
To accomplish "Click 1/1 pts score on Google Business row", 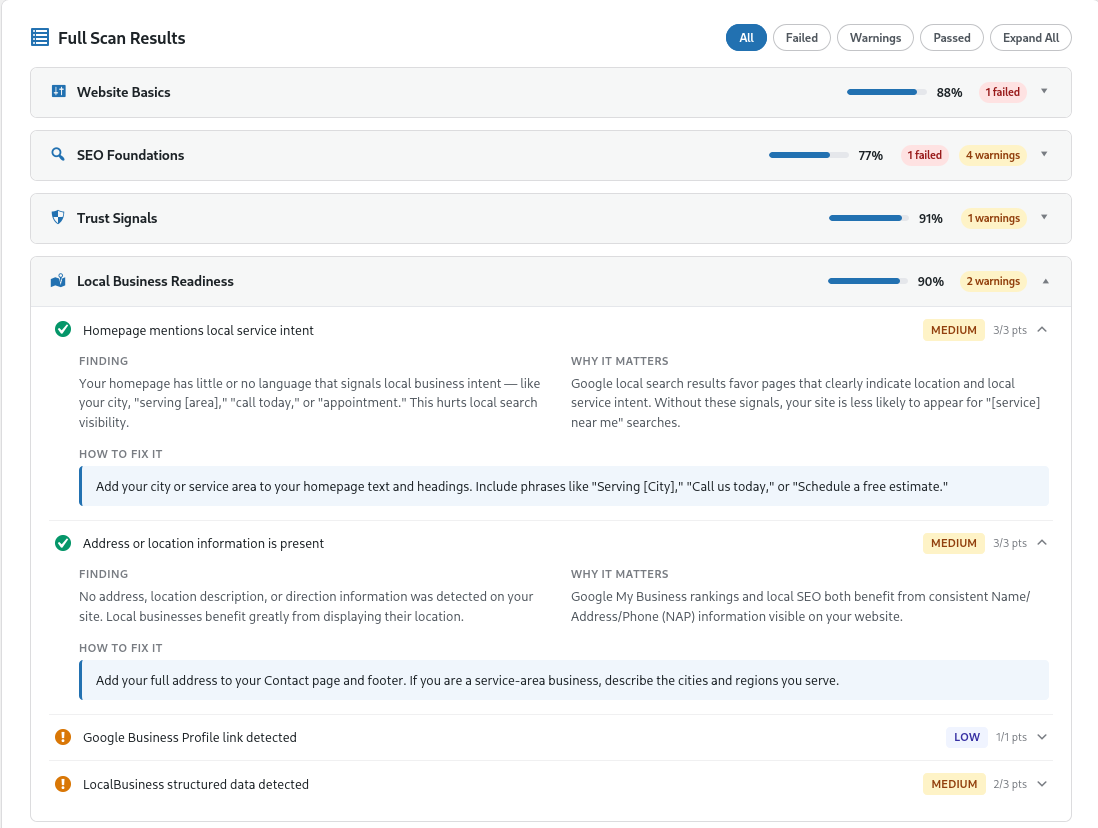I will [1011, 737].
